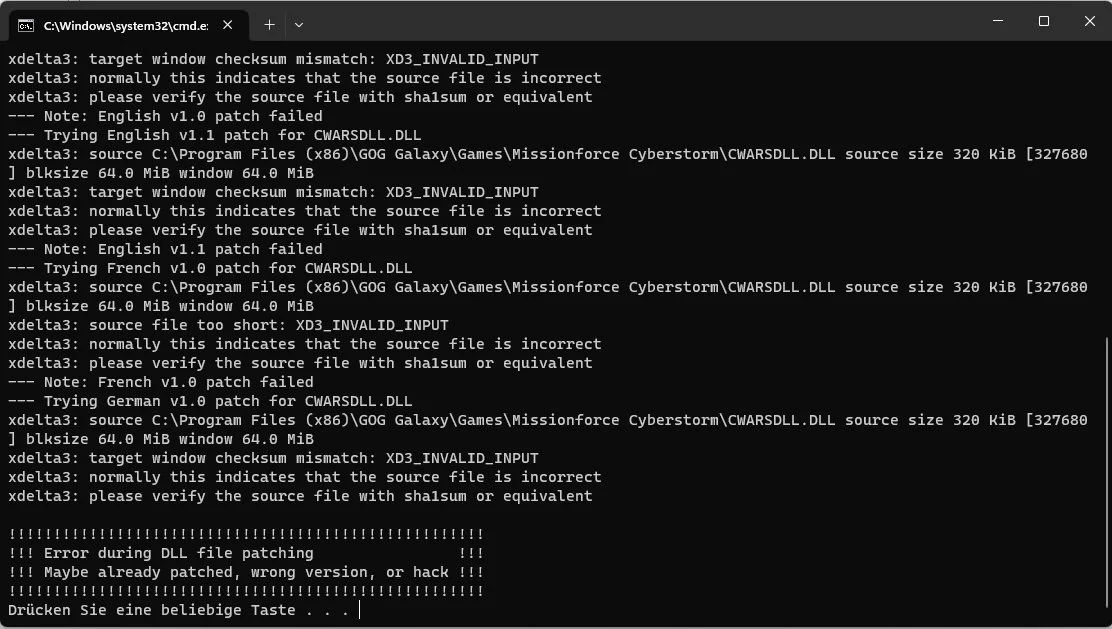The height and width of the screenshot is (629, 1112).
Task: Click the cmd icon in the tab
Action: click(x=26, y=26)
